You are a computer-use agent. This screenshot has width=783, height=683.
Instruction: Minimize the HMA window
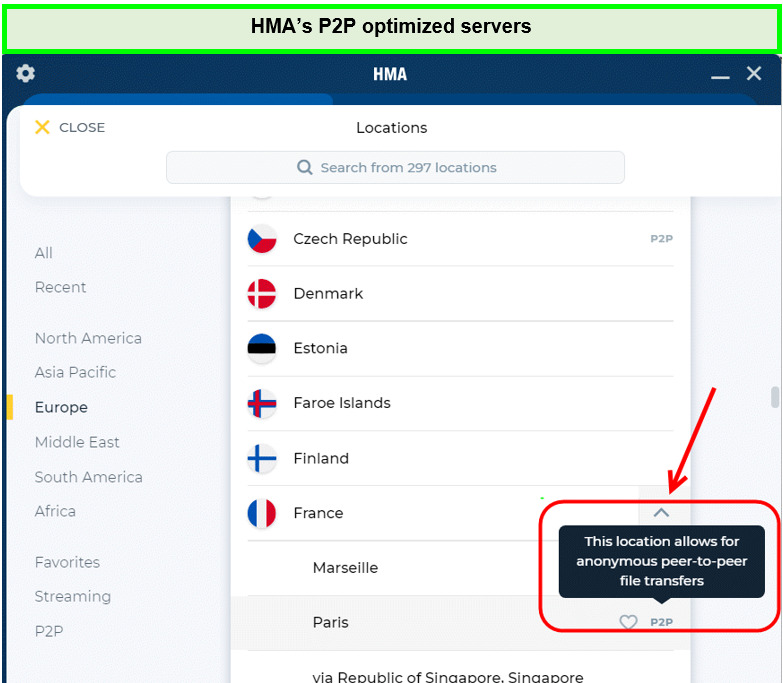coord(720,77)
